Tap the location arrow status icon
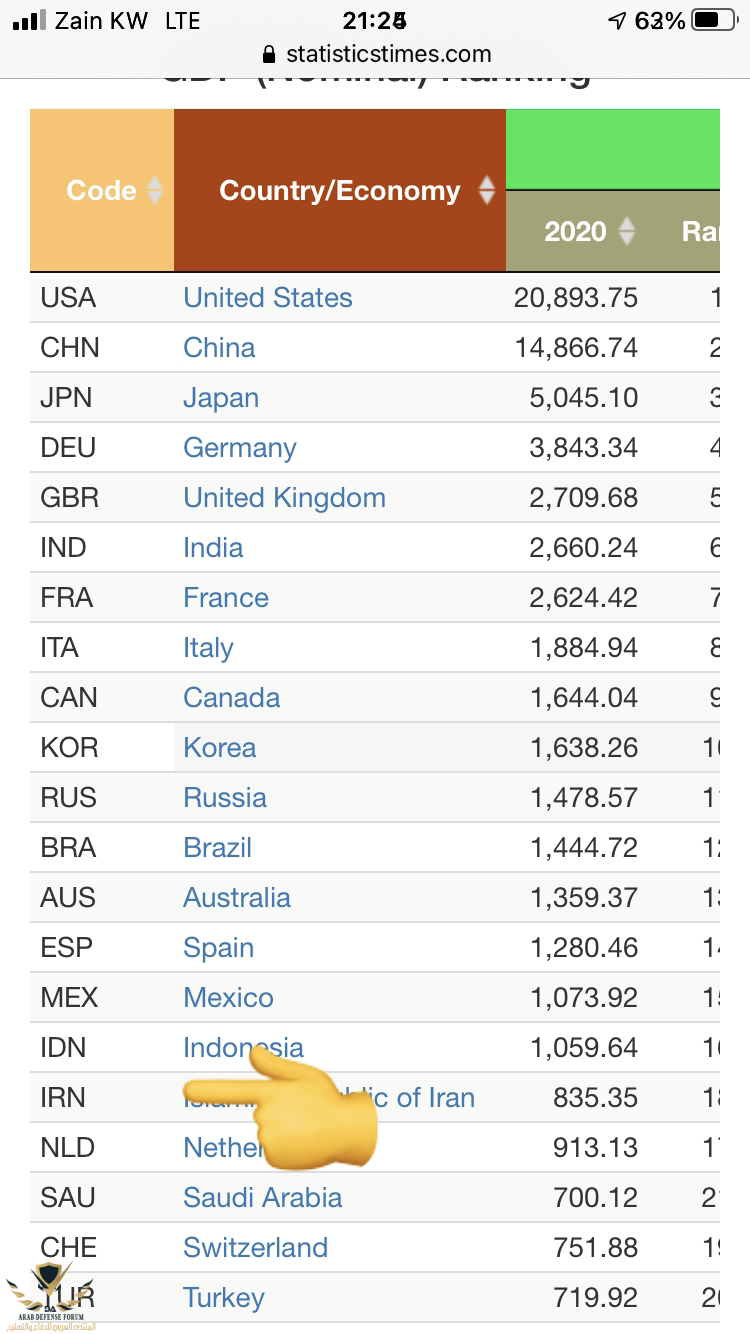 (617, 20)
